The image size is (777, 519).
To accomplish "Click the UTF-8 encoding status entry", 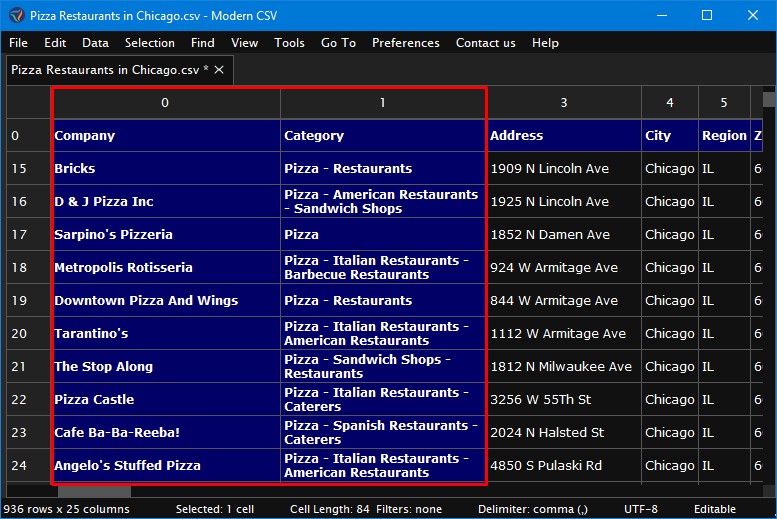I will coord(641,509).
